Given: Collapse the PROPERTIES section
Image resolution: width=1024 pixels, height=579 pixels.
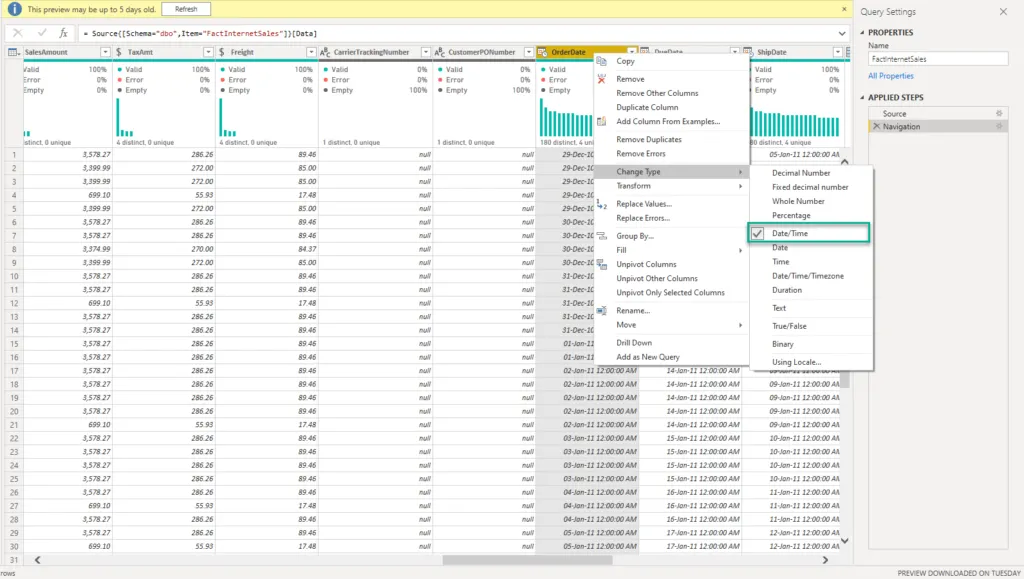Looking at the screenshot, I should 860,33.
